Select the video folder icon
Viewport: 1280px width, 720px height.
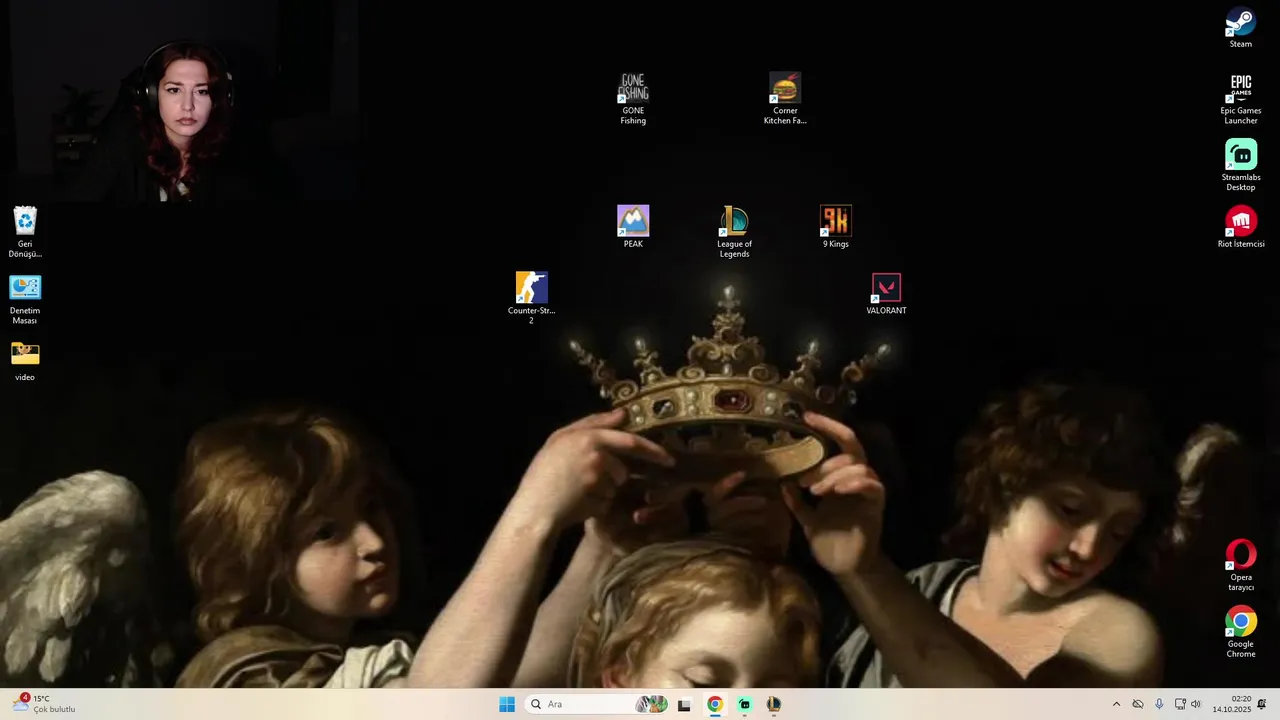25,361
